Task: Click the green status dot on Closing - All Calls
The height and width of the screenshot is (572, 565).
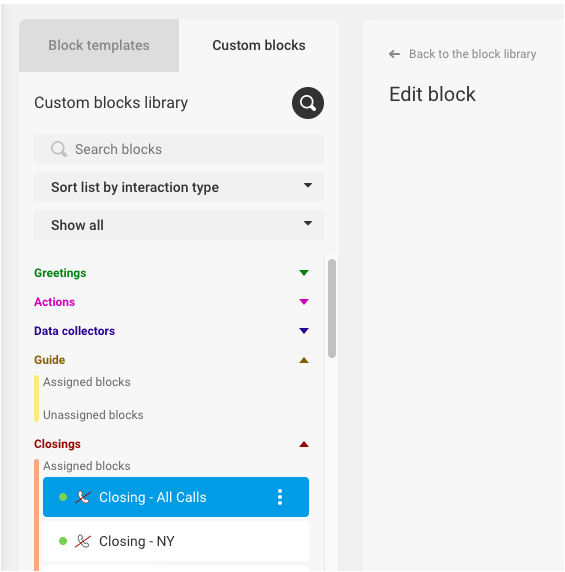Action: click(x=63, y=497)
